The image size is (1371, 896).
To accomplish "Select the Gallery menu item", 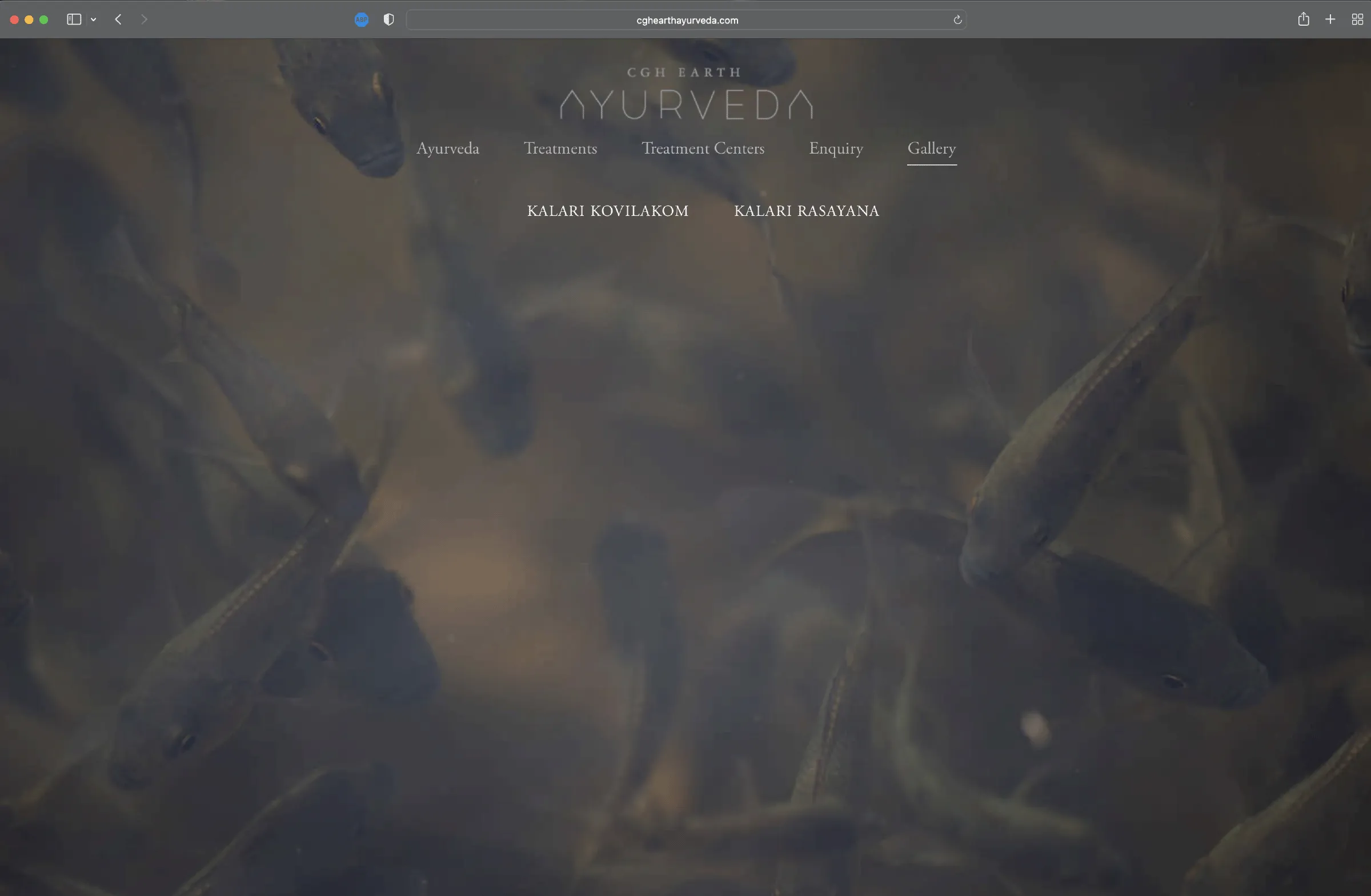I will (x=932, y=148).
